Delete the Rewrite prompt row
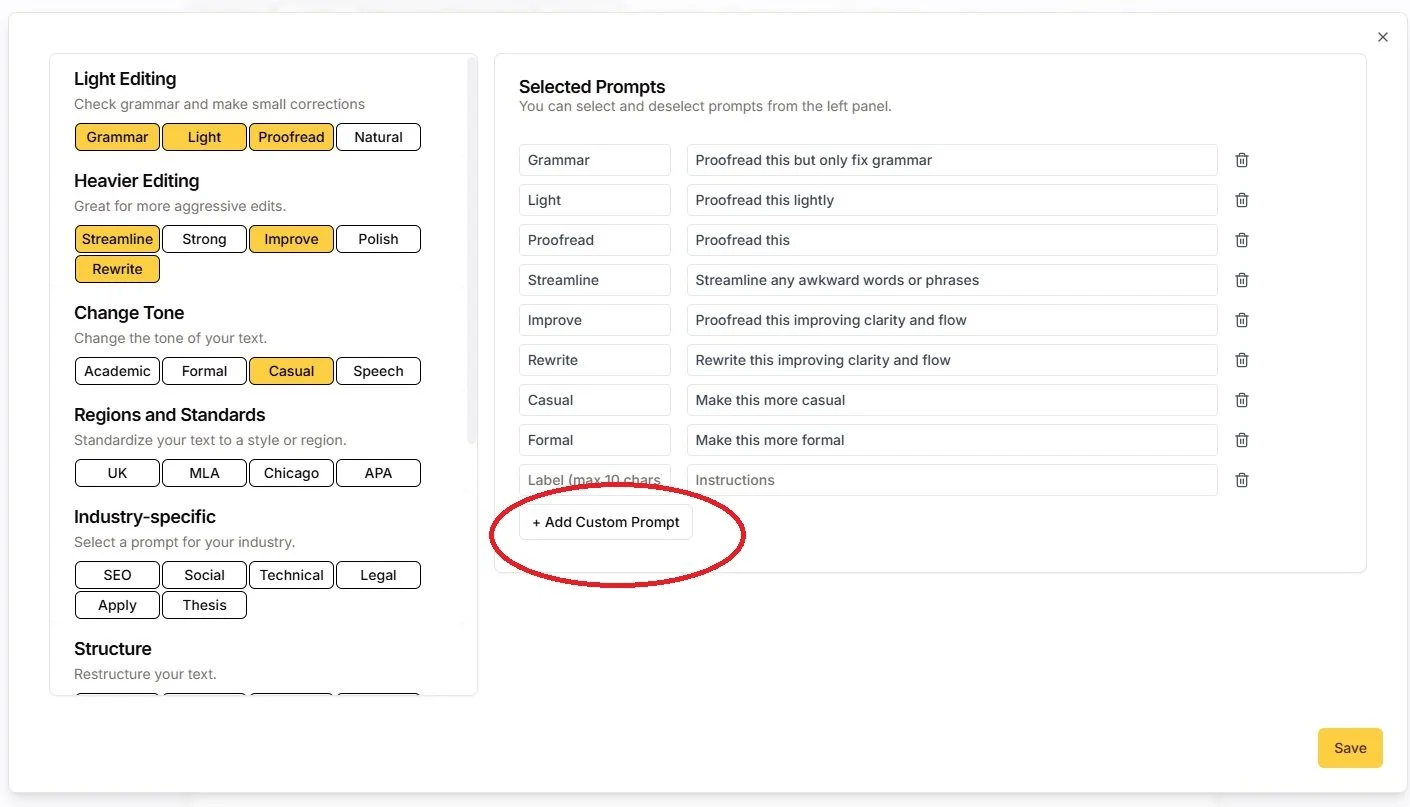The height and width of the screenshot is (807, 1410). point(1241,360)
